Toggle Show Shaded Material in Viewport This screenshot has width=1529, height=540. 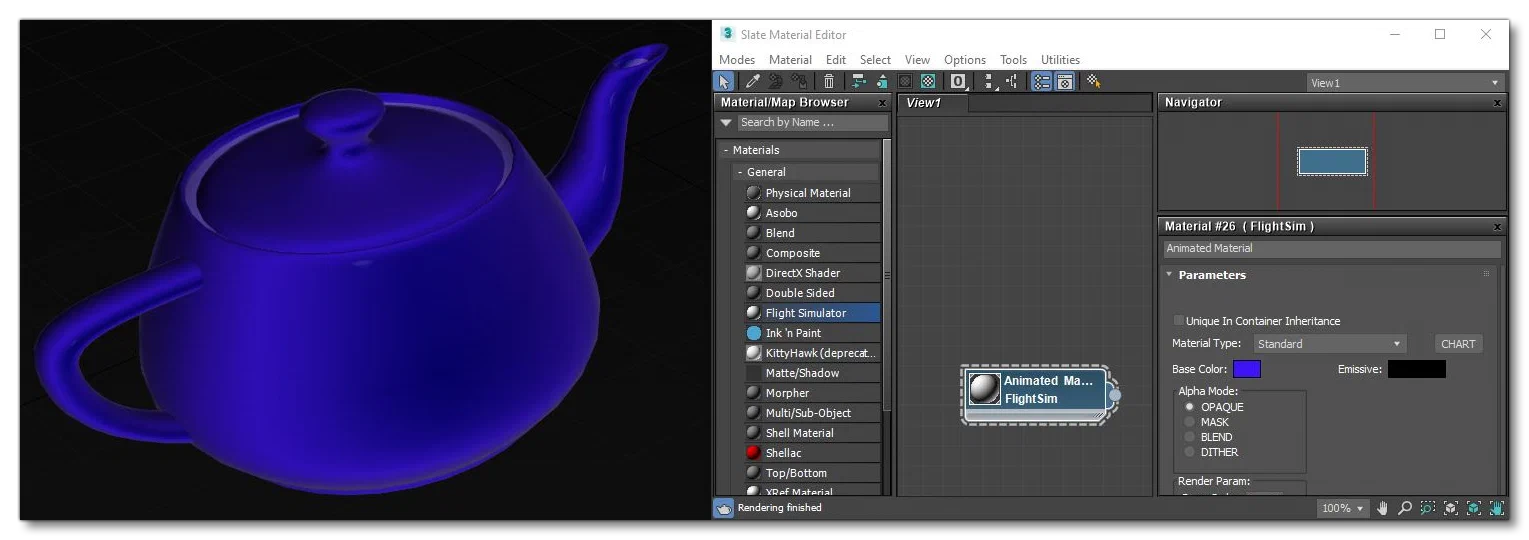pos(905,82)
